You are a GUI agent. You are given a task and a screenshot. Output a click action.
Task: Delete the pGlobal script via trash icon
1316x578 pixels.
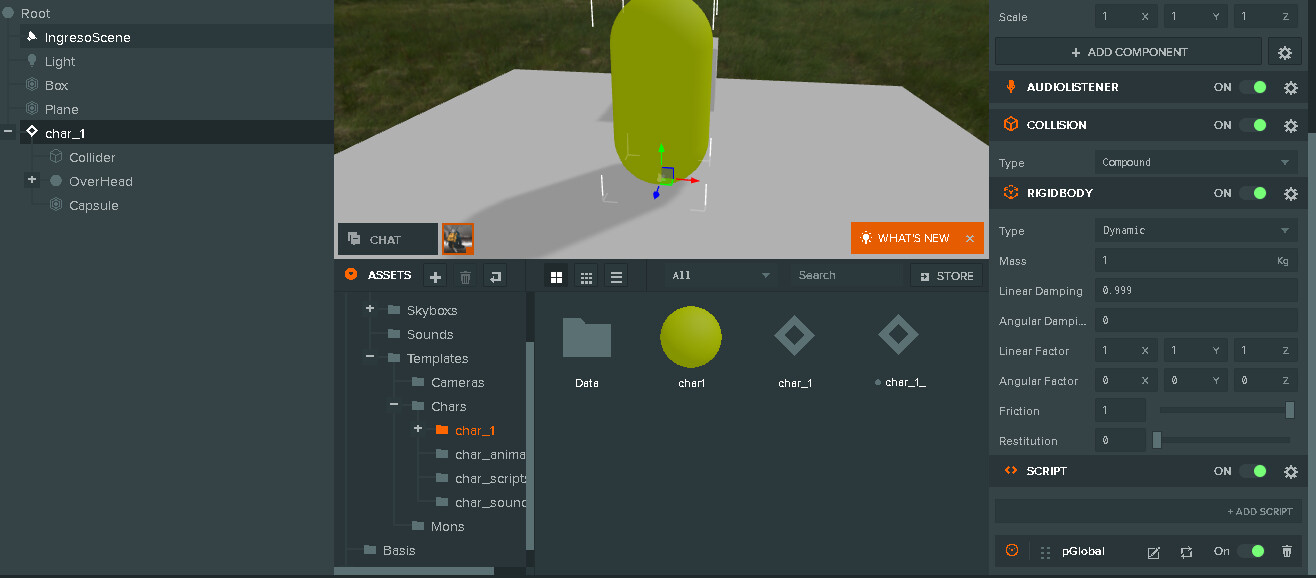1287,552
